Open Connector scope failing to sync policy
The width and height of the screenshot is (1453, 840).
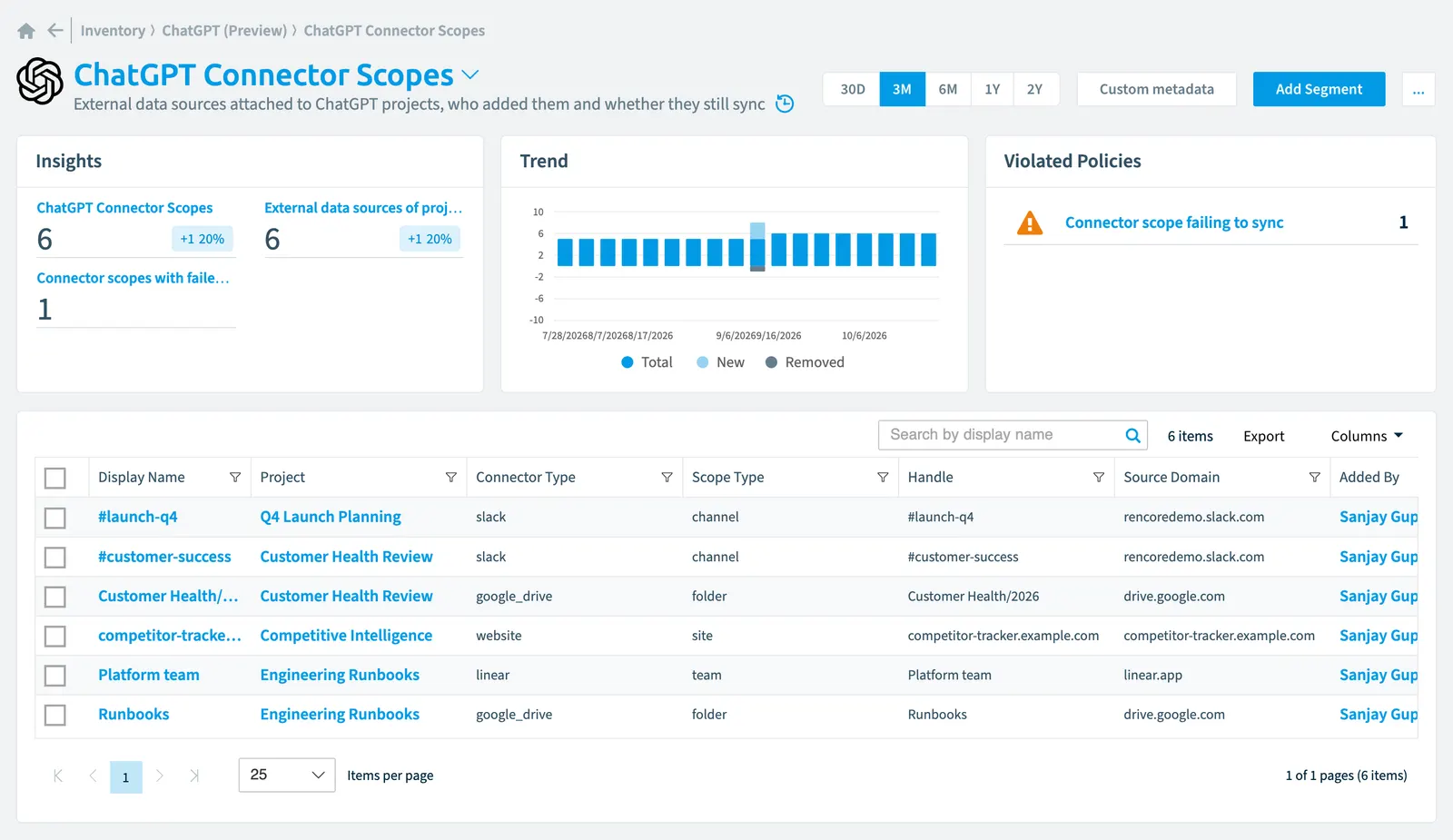1173,222
